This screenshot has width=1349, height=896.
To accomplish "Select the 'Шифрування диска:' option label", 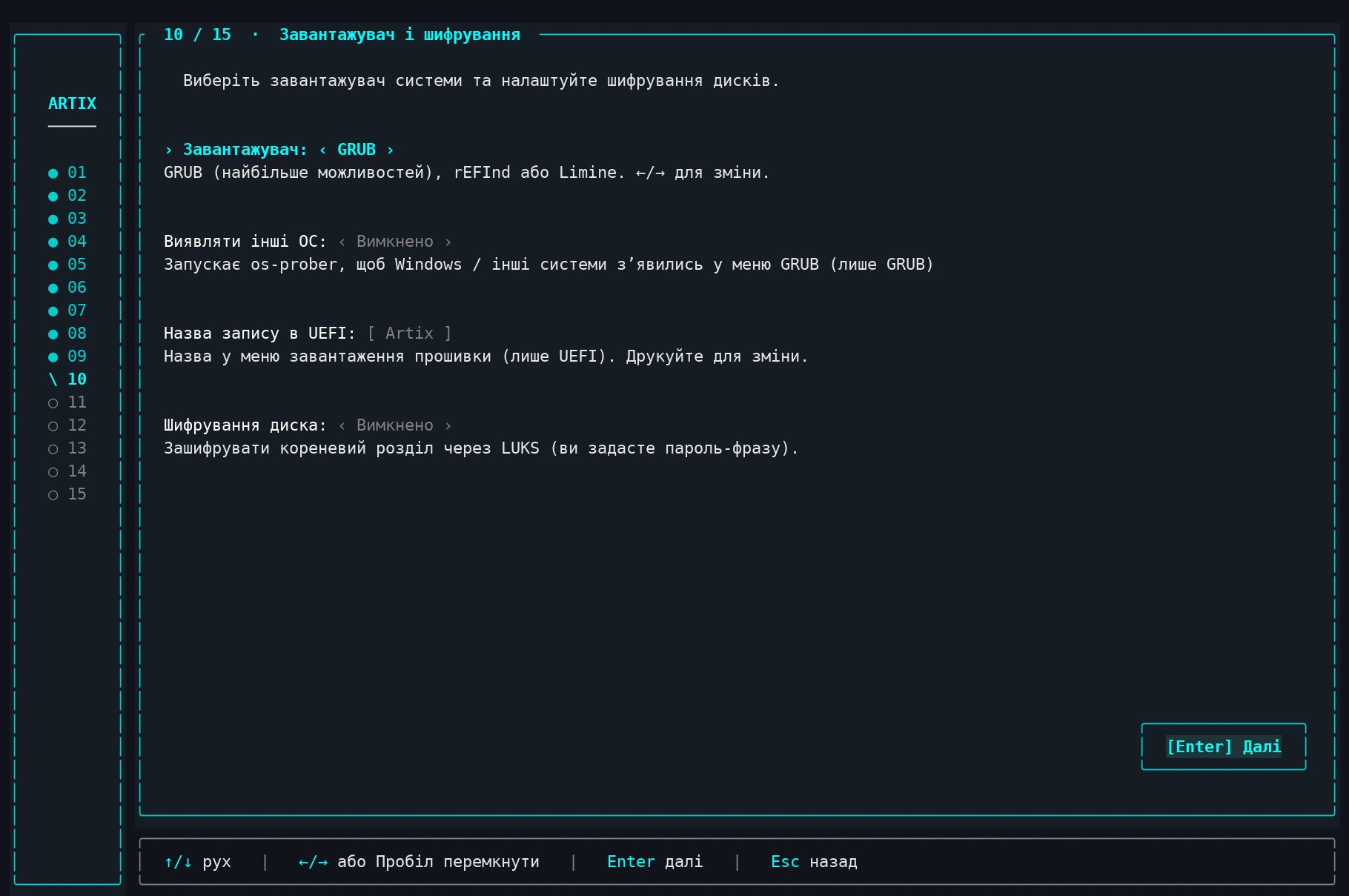I will (245, 425).
